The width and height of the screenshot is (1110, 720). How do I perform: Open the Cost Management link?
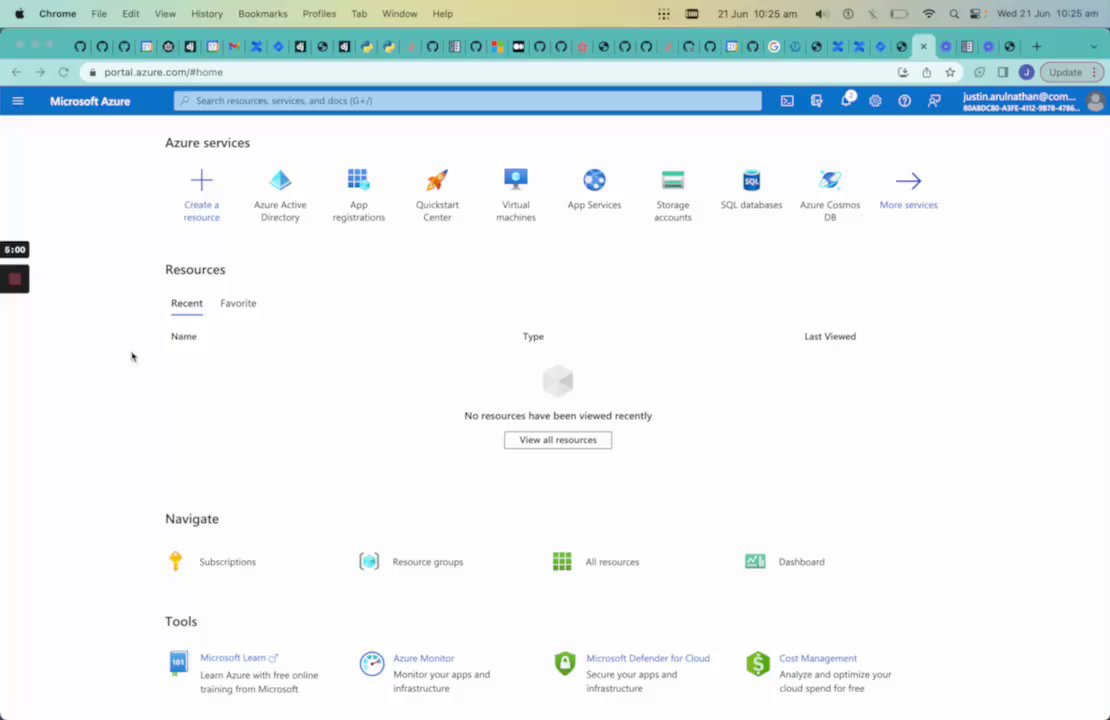pyautogui.click(x=818, y=658)
